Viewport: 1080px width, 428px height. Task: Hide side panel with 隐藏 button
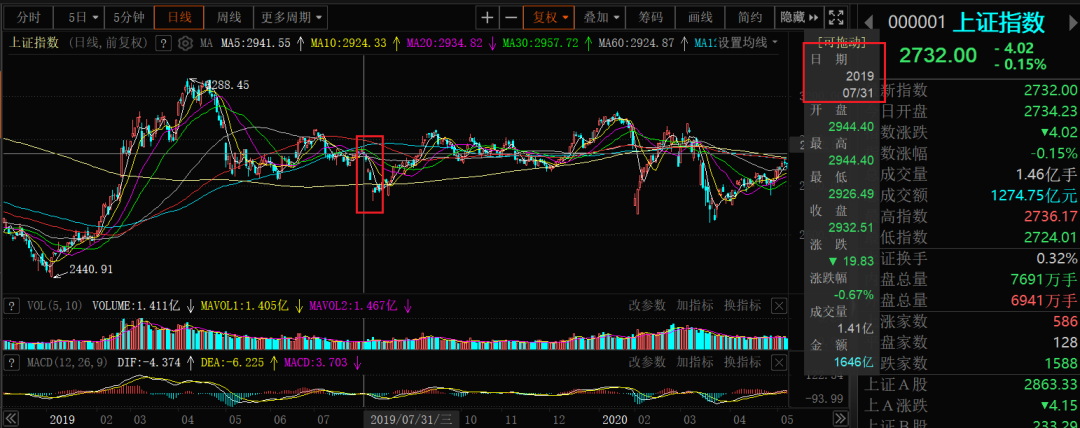pyautogui.click(x=799, y=17)
